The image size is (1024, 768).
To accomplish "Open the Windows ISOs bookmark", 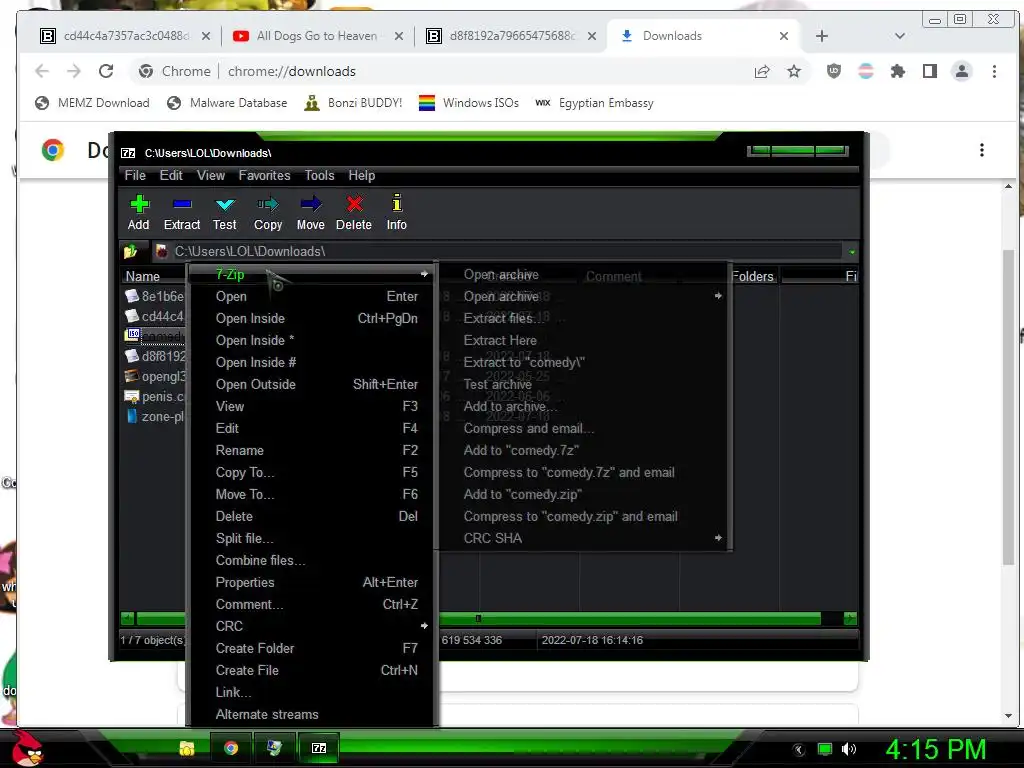I will tap(468, 103).
